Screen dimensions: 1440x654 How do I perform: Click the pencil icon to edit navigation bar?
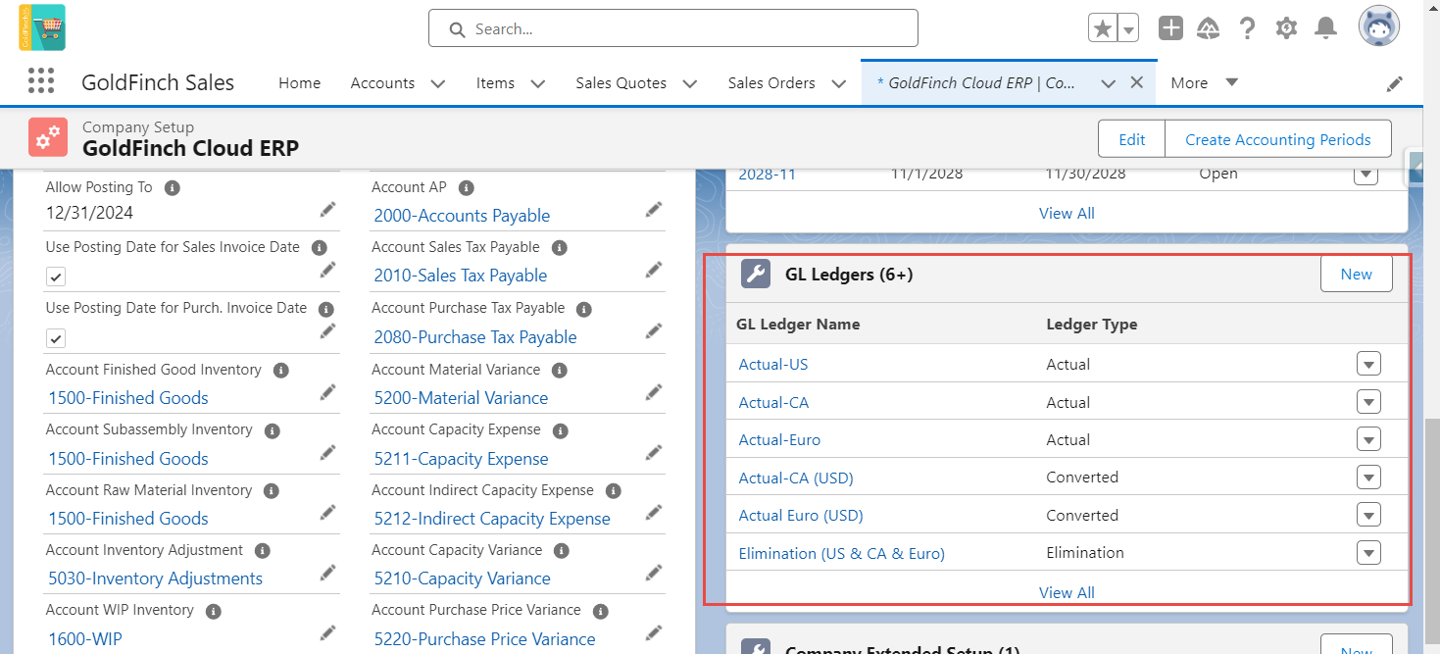[1395, 84]
